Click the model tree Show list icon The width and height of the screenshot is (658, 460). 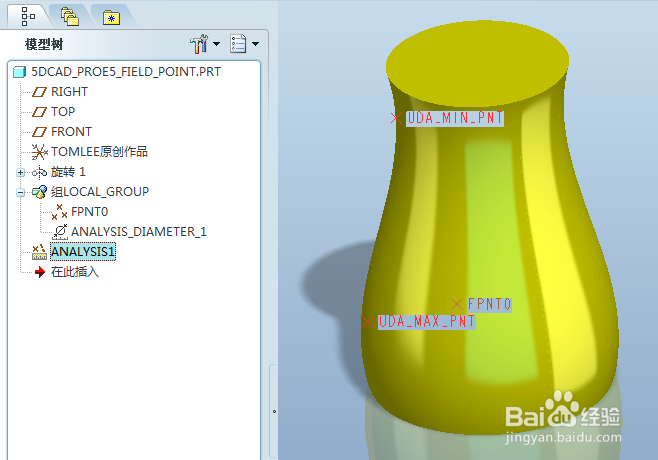(x=238, y=44)
